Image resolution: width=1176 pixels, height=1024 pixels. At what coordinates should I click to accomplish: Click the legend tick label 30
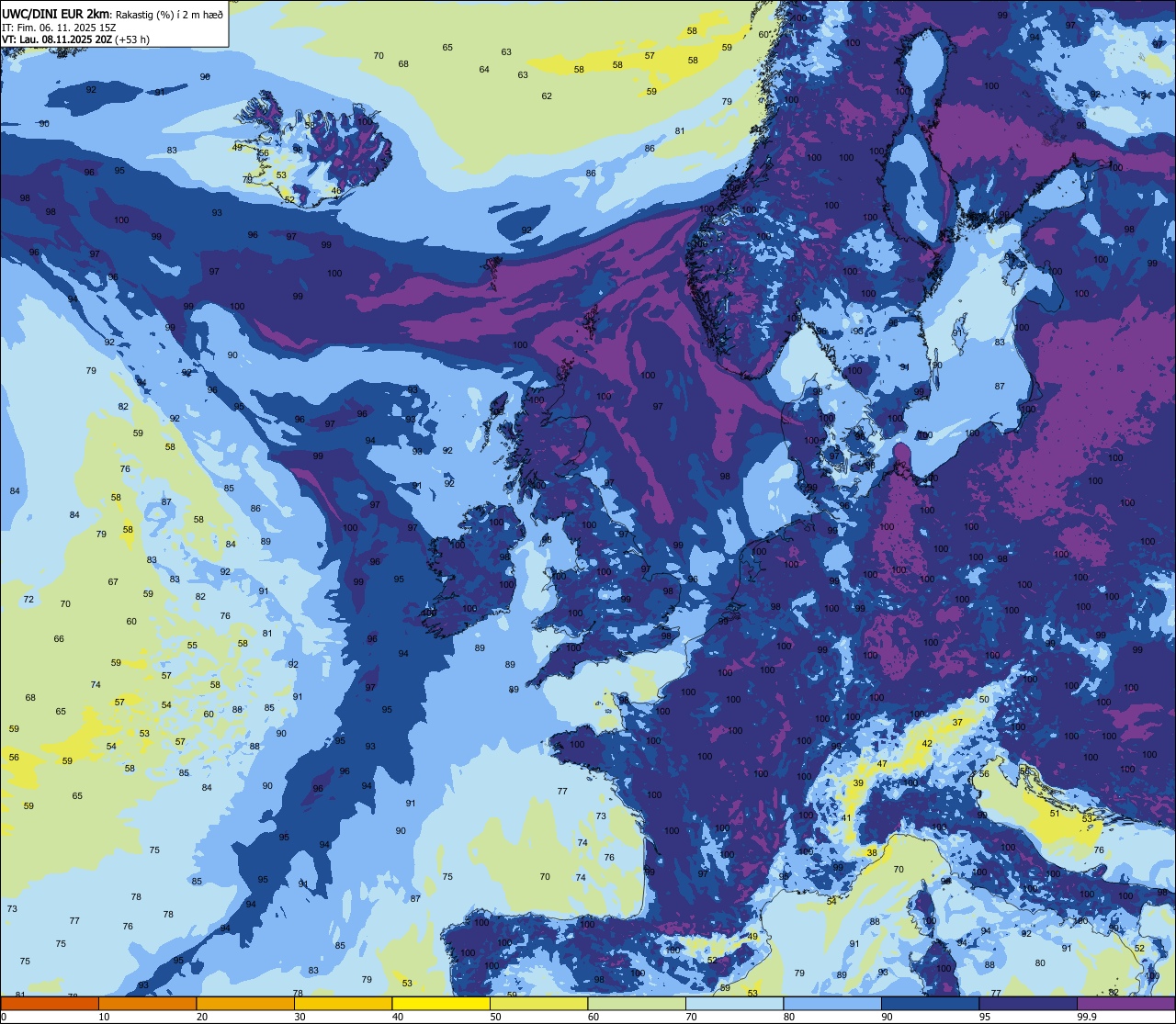[300, 1017]
